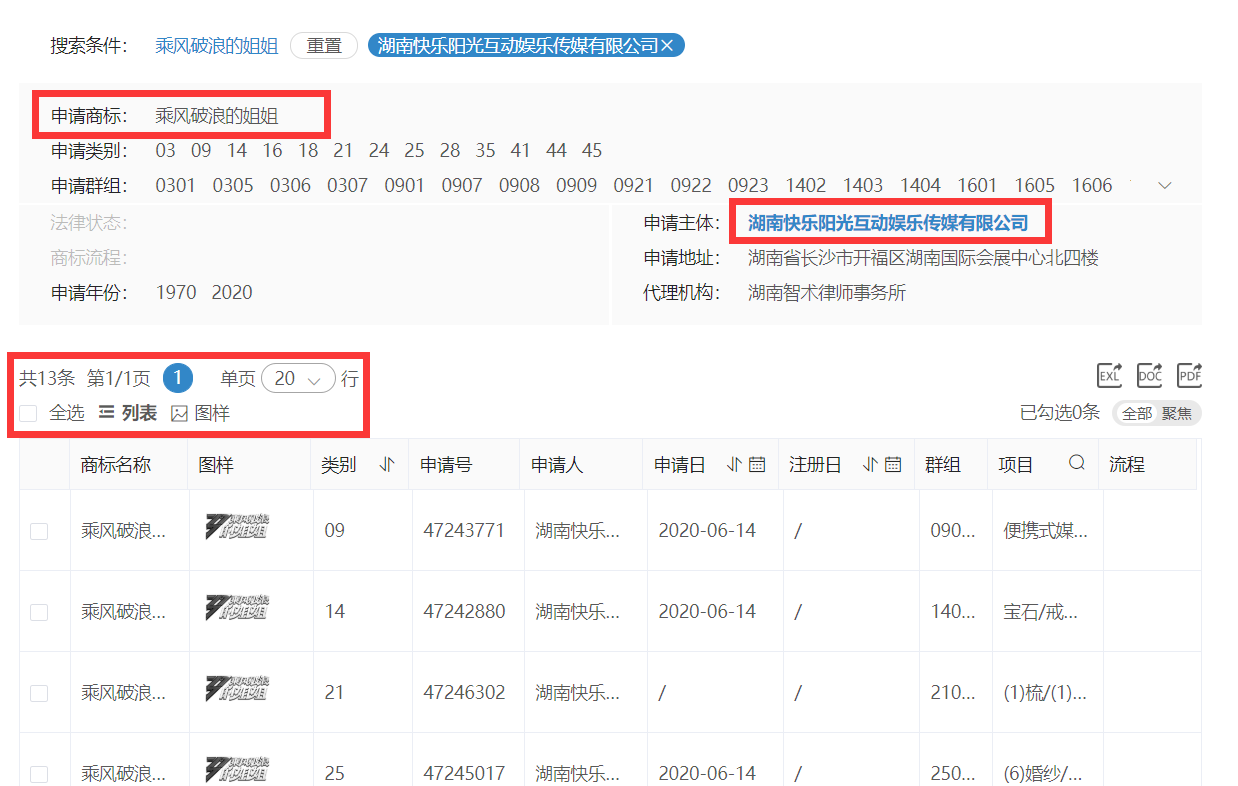Remove the 湖南快乐阳光互动娱乐传媒有限公司 filter tag
The image size is (1238, 786).
[668, 45]
